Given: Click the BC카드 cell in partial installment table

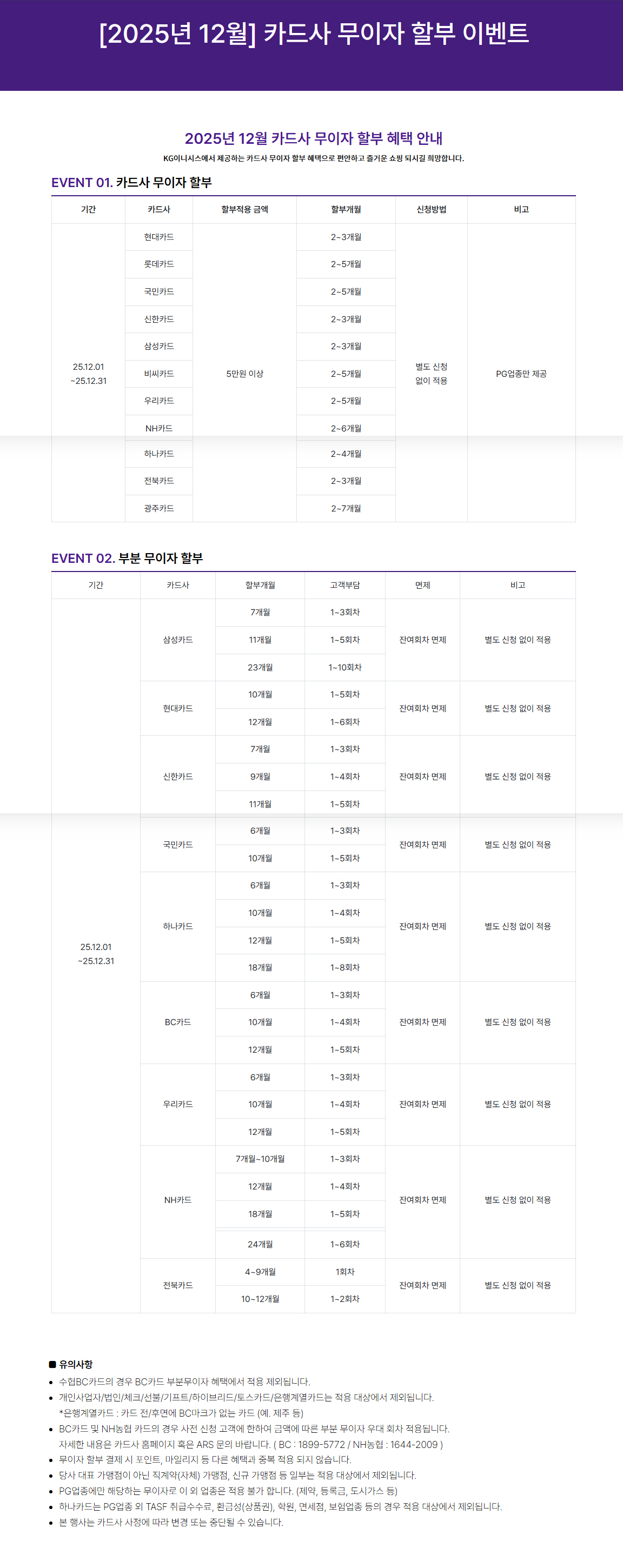Looking at the screenshot, I should (178, 1022).
